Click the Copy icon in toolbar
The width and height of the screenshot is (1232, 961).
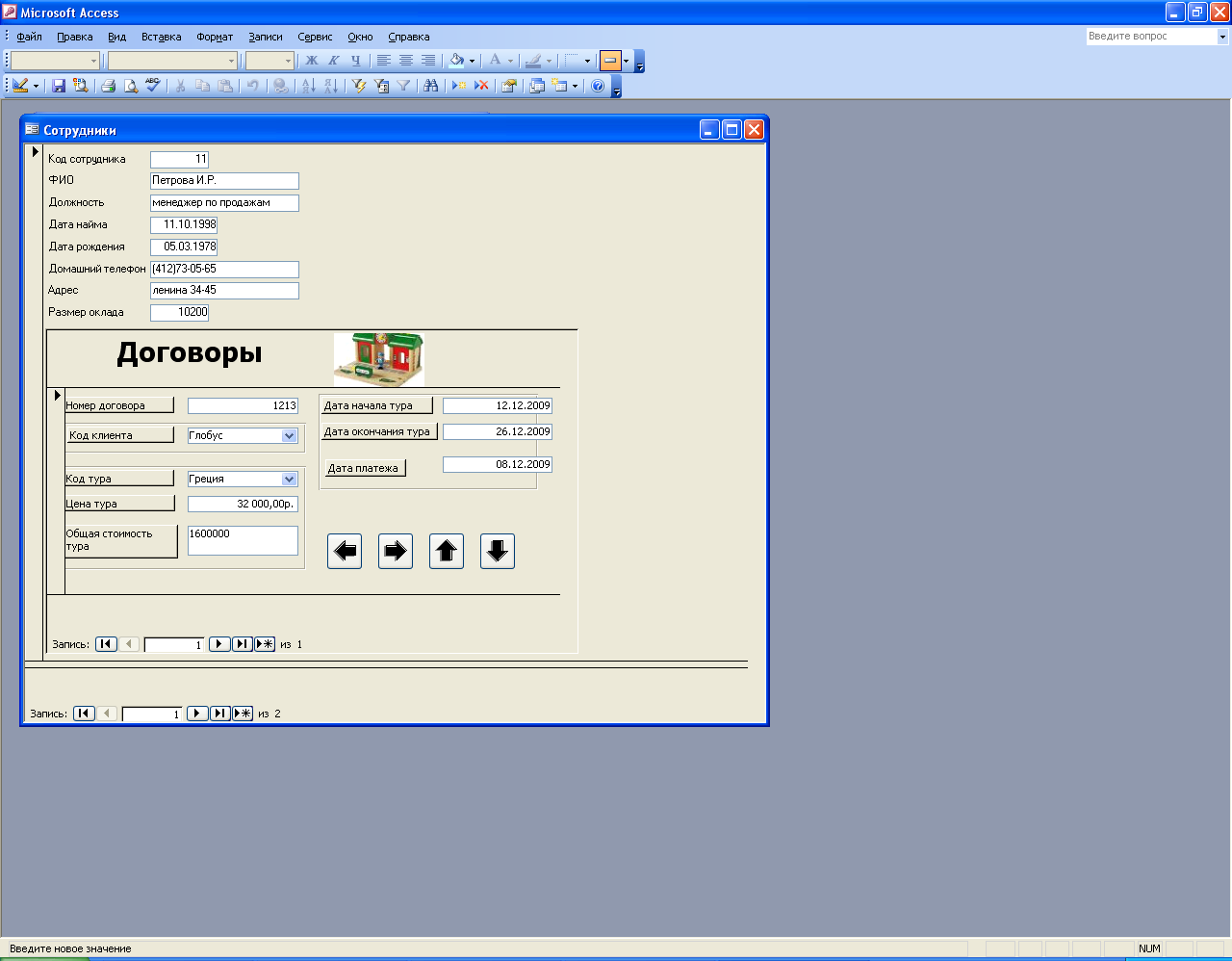click(202, 86)
